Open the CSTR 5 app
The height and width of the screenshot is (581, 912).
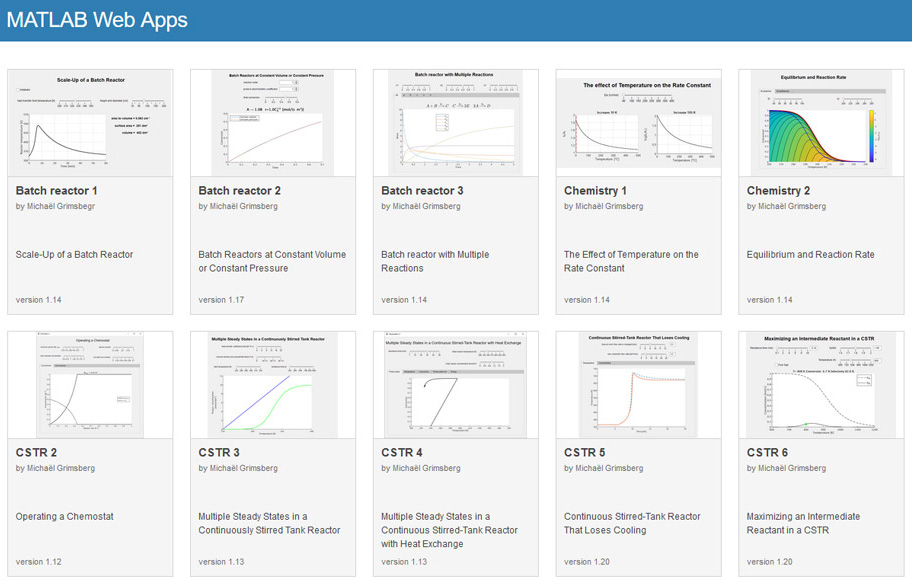581,452
